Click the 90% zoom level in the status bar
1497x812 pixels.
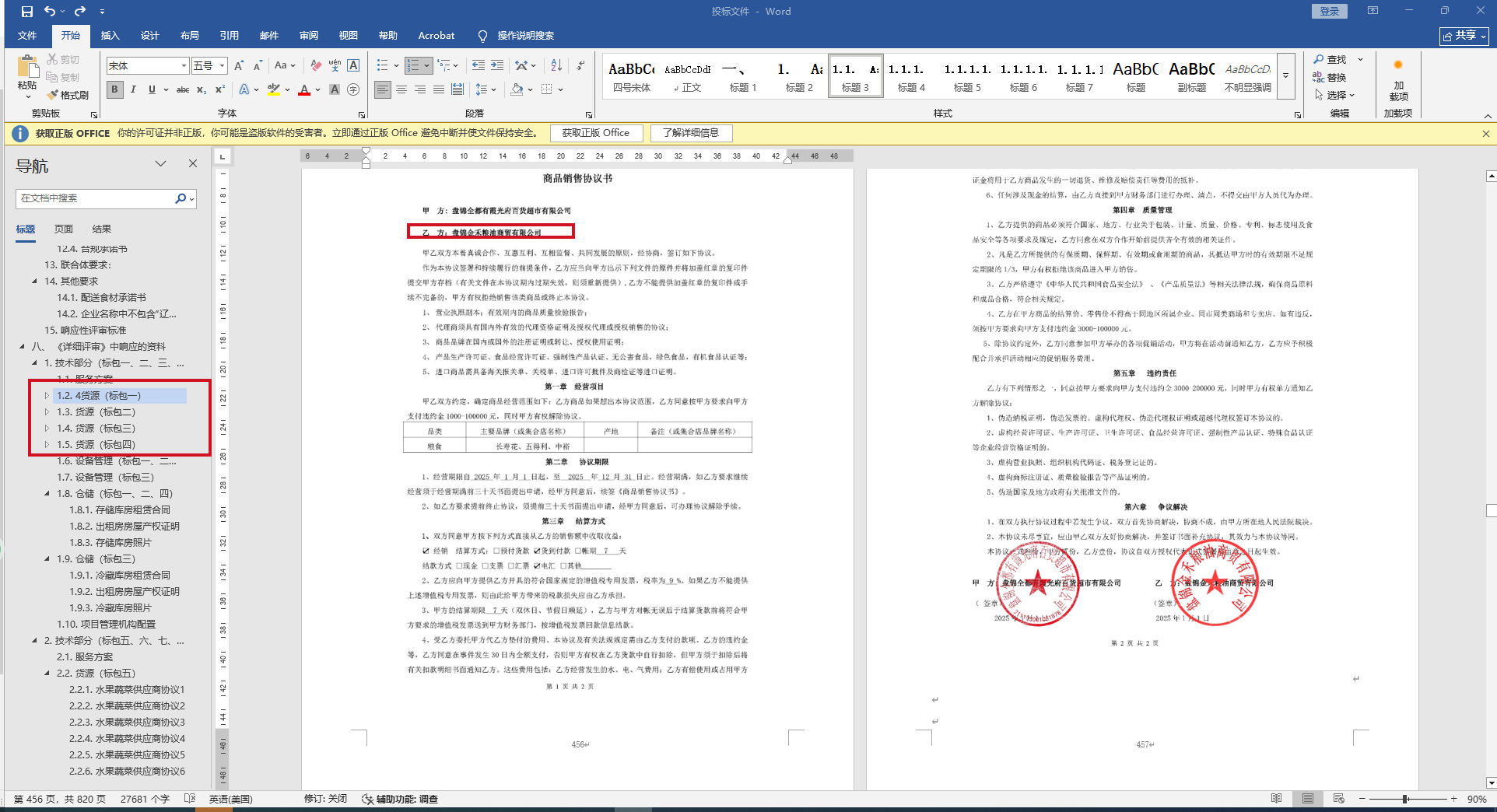pos(1477,799)
